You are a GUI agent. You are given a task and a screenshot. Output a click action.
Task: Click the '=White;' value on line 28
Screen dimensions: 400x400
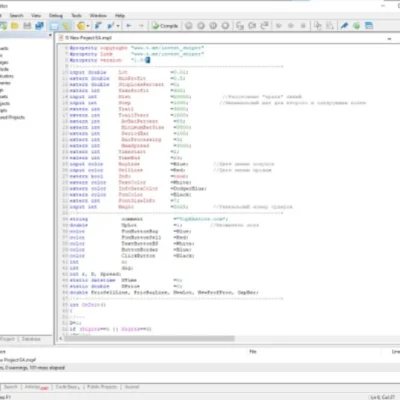click(181, 182)
